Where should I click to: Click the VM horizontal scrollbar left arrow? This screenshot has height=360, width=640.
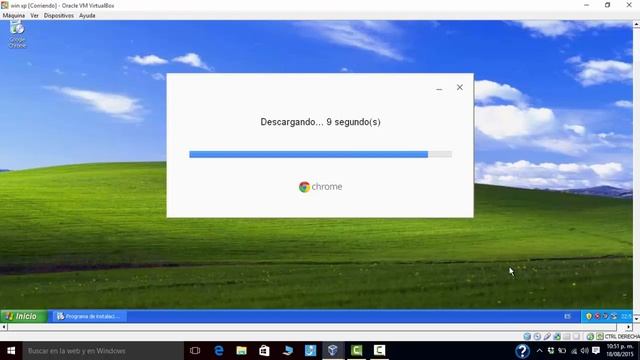coord(4,327)
